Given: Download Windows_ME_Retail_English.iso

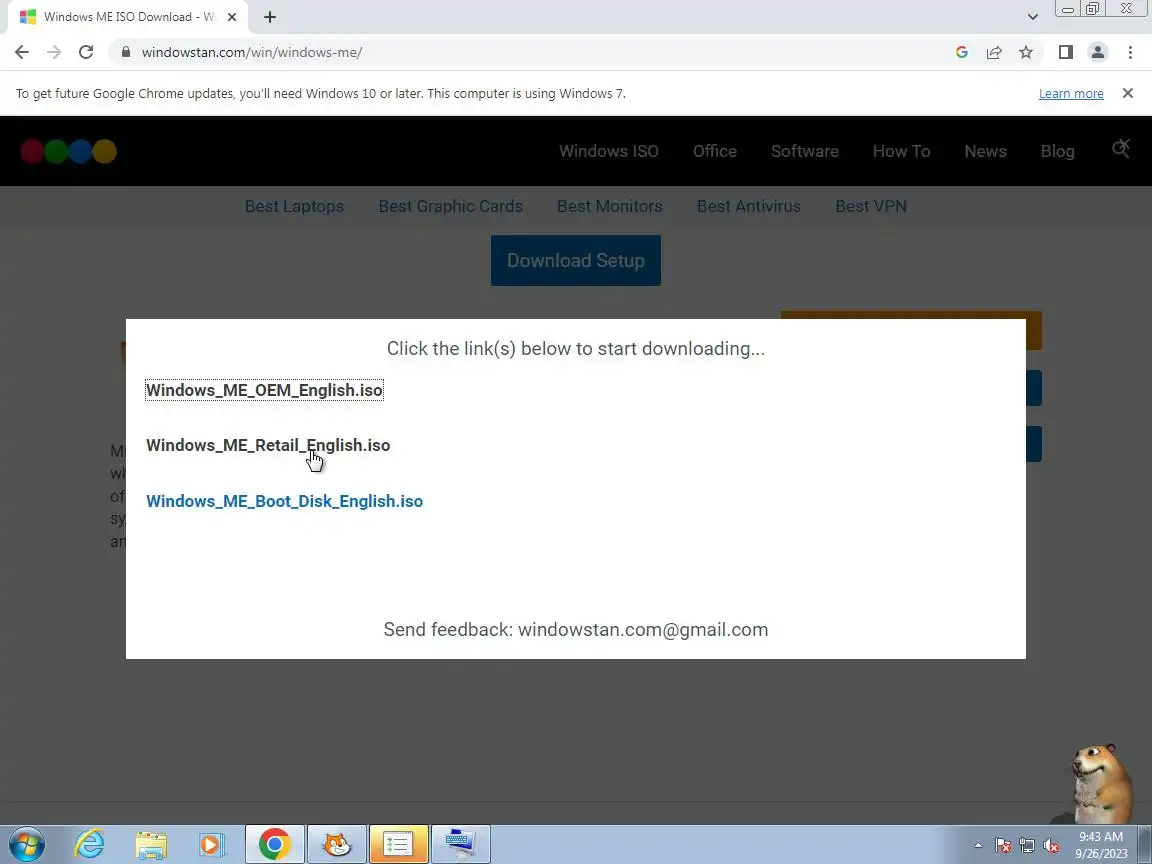Looking at the screenshot, I should (268, 445).
